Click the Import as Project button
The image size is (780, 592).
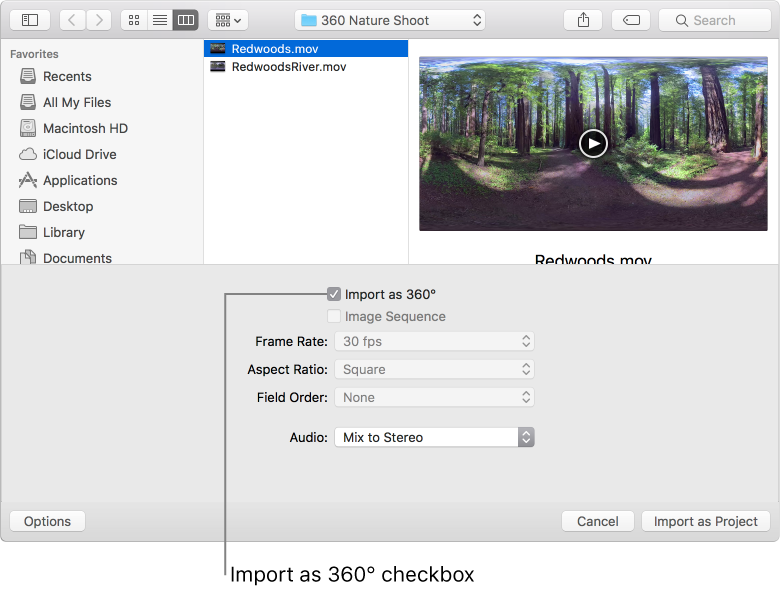point(705,521)
